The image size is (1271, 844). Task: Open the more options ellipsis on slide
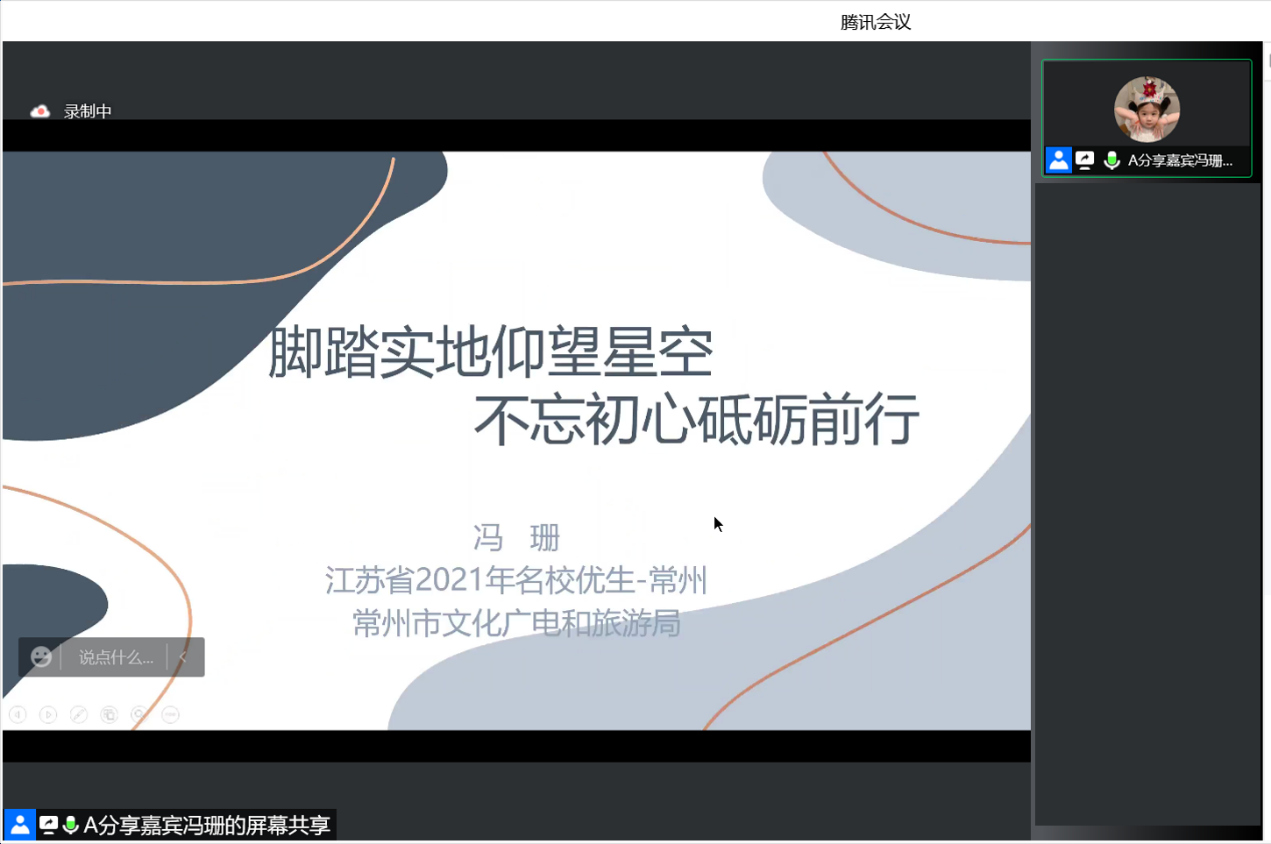(x=170, y=714)
